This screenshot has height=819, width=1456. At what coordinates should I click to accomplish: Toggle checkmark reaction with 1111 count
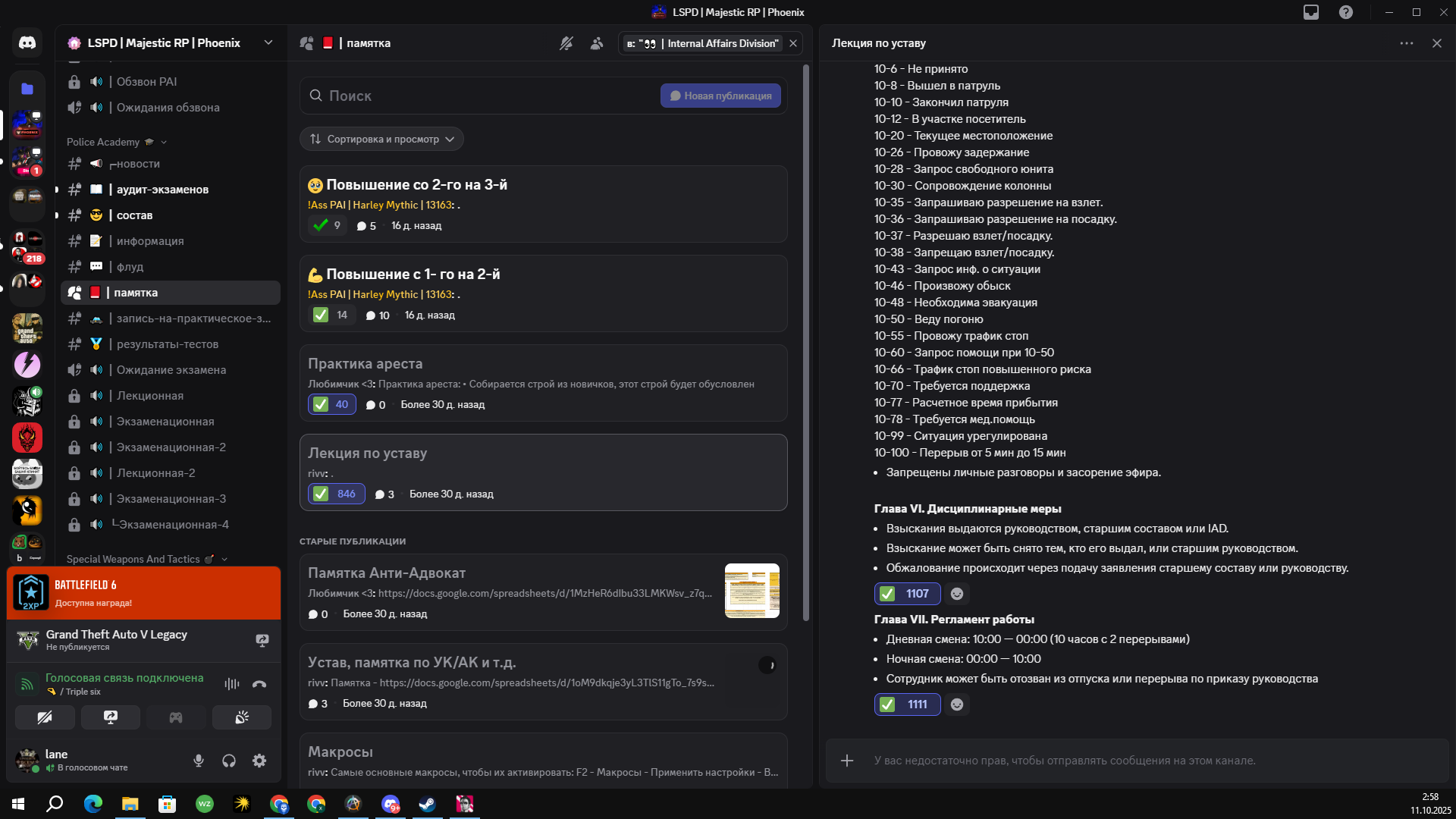tap(907, 704)
